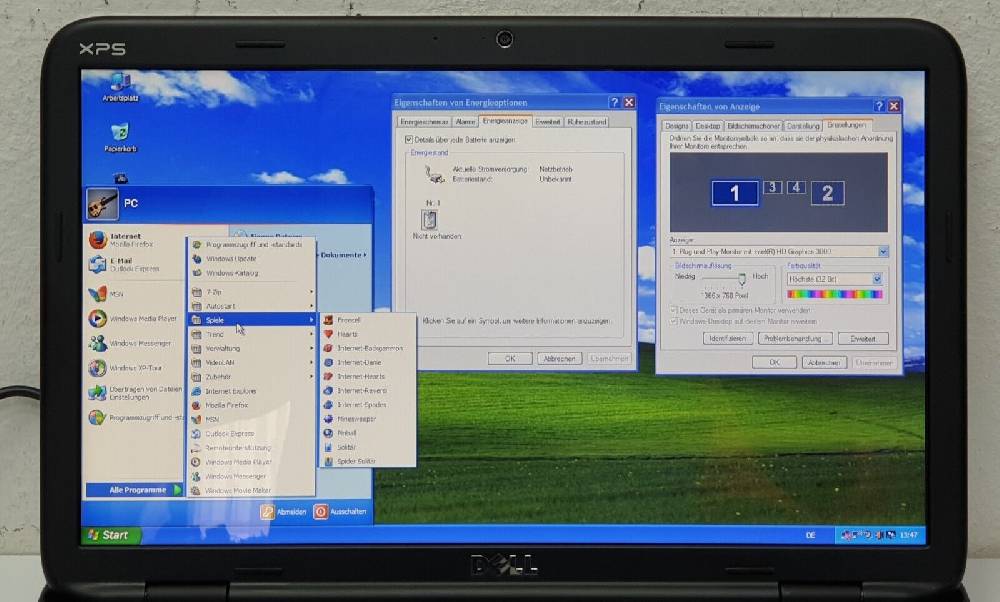
Task: Expand the 7-Zip program folder
Action: 252,292
